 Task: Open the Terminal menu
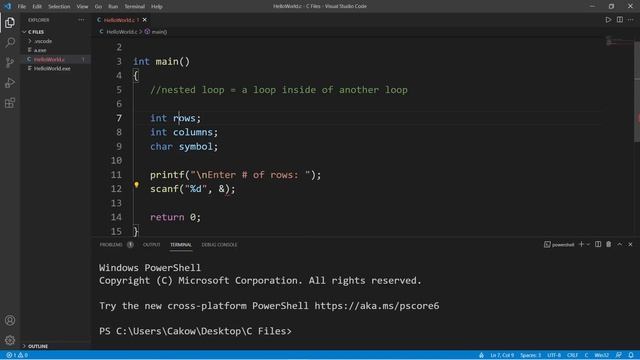[x=135, y=6]
